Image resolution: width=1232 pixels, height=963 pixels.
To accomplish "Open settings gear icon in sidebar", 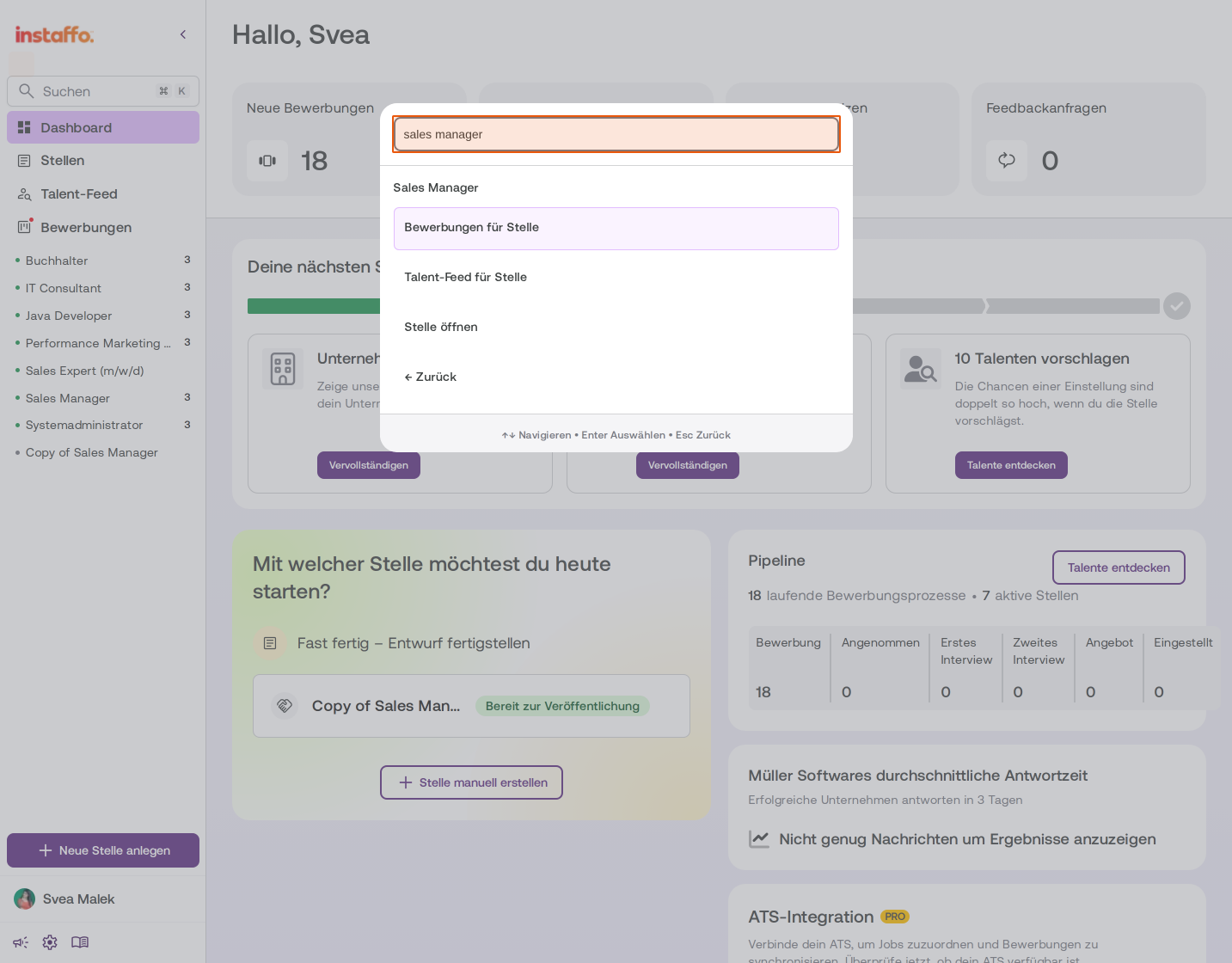I will (x=50, y=942).
